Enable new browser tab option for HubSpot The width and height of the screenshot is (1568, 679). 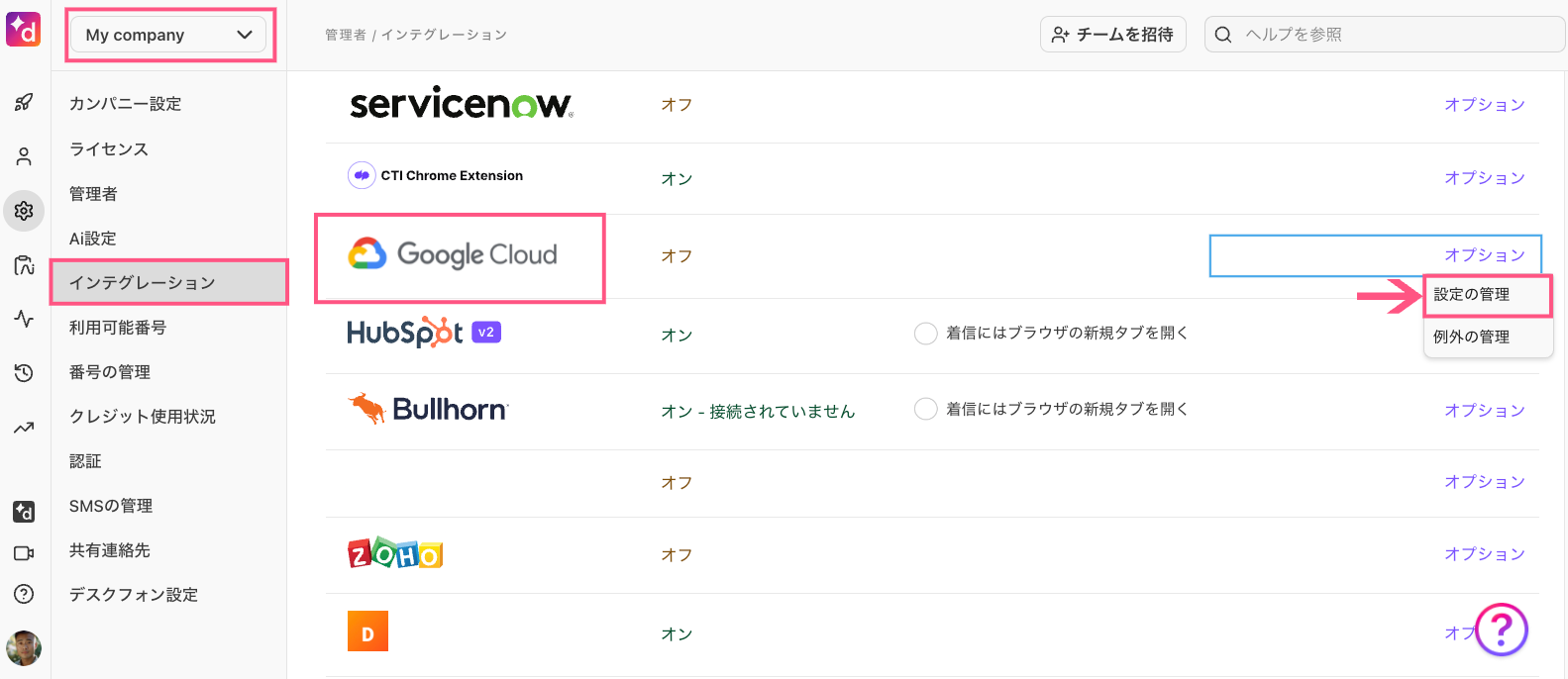pos(926,334)
